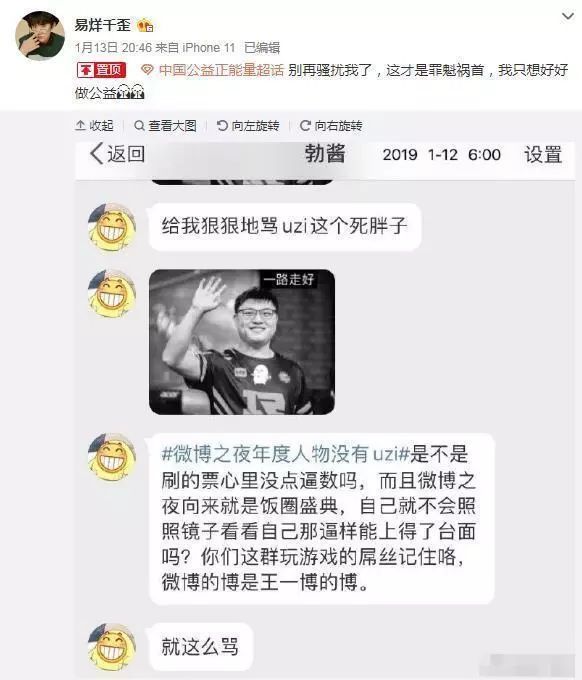Tap the #微博之夜年度人物没有uzi# hashtag

coord(286,454)
